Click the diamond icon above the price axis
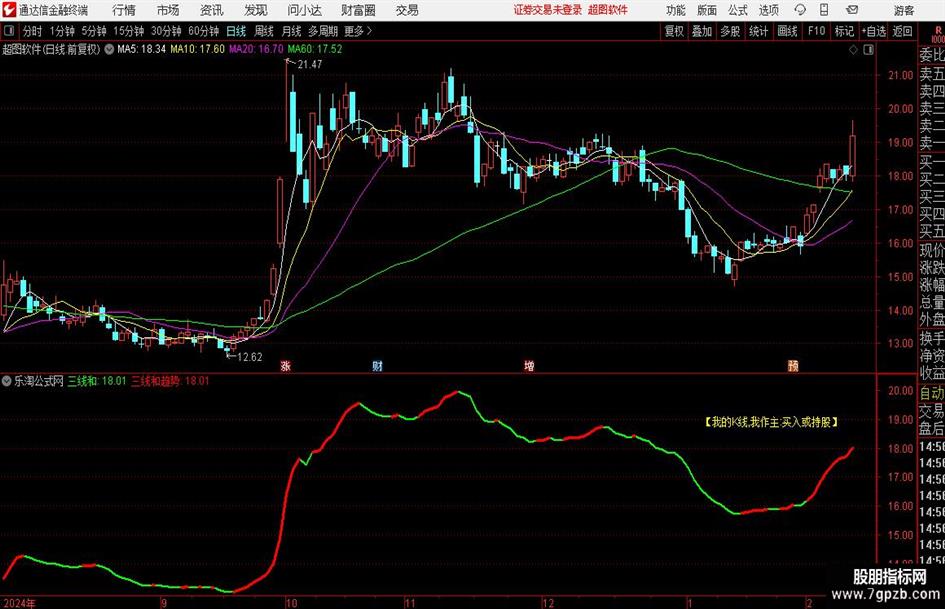This screenshot has height=609, width=945. click(853, 50)
